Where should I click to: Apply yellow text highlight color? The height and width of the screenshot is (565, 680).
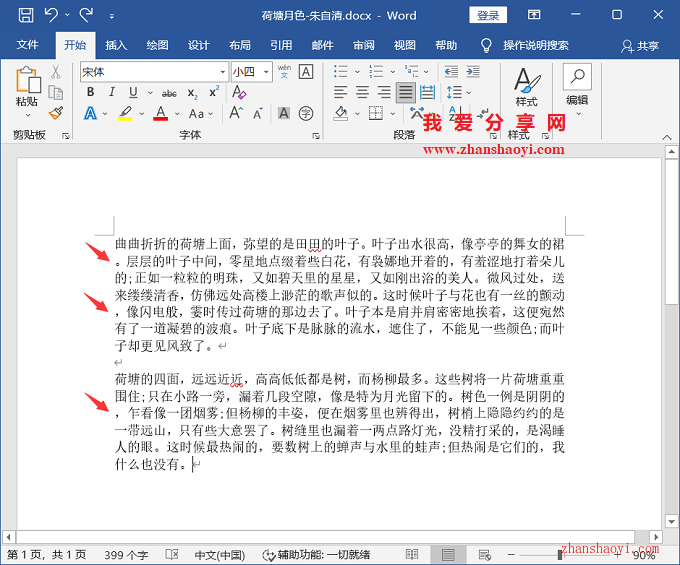[x=125, y=114]
